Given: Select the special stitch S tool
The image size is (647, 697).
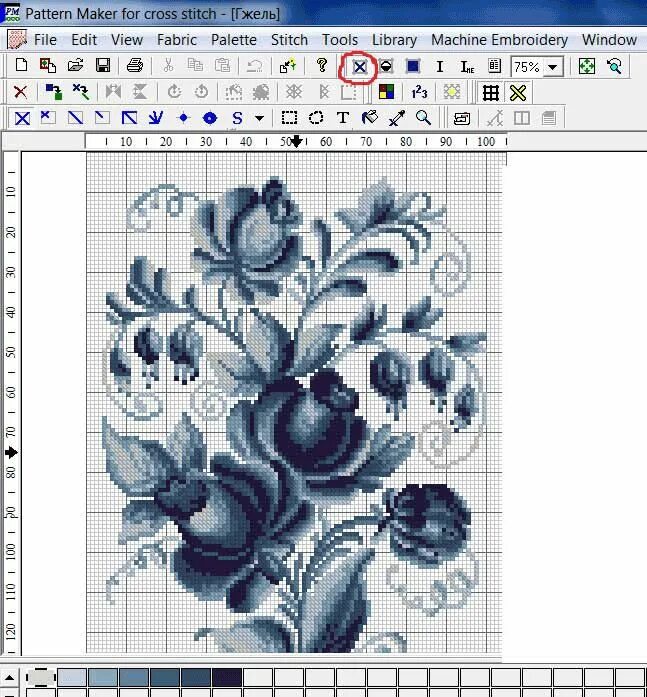Looking at the screenshot, I should tap(237, 118).
